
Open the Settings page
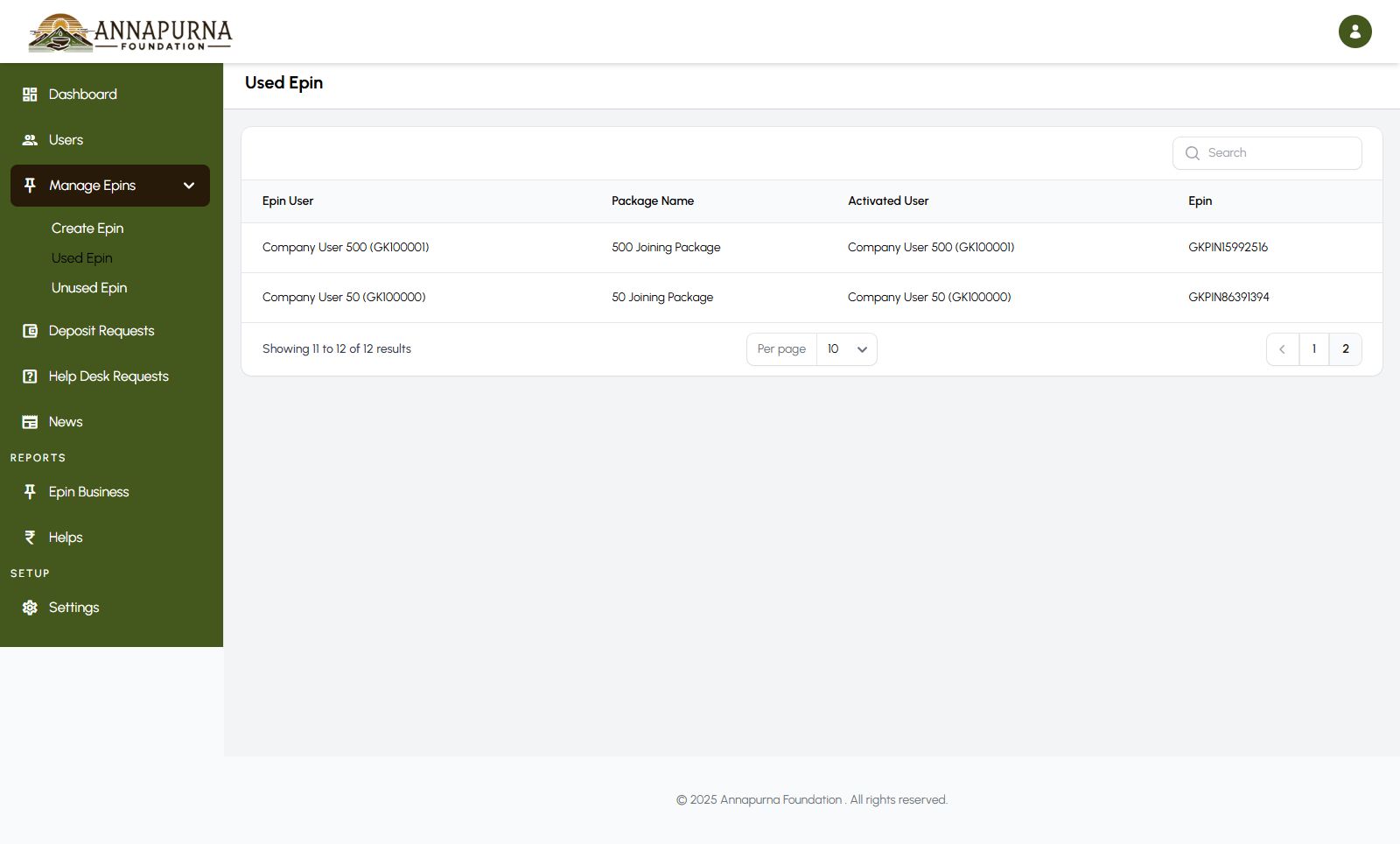110,608
